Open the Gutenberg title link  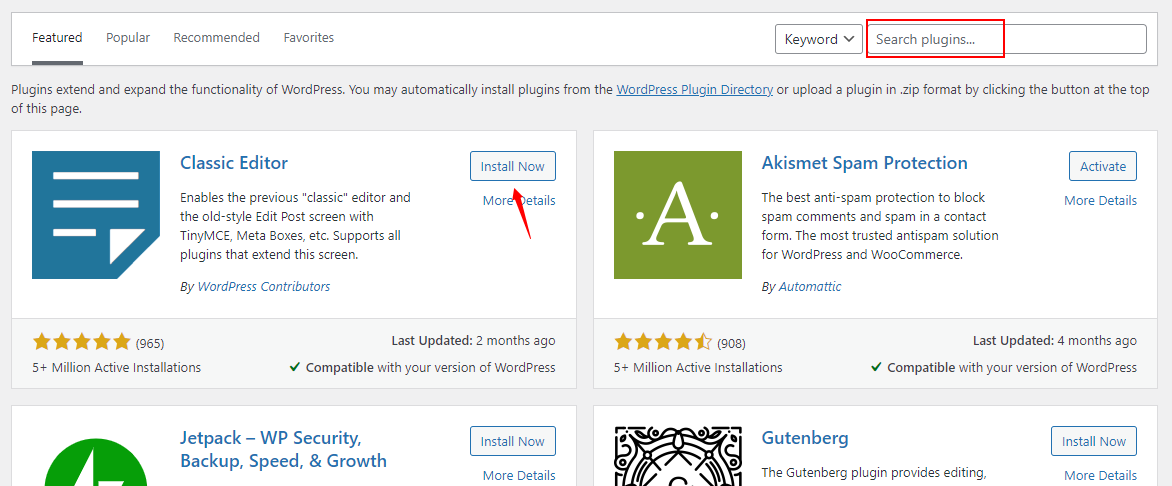pos(805,437)
